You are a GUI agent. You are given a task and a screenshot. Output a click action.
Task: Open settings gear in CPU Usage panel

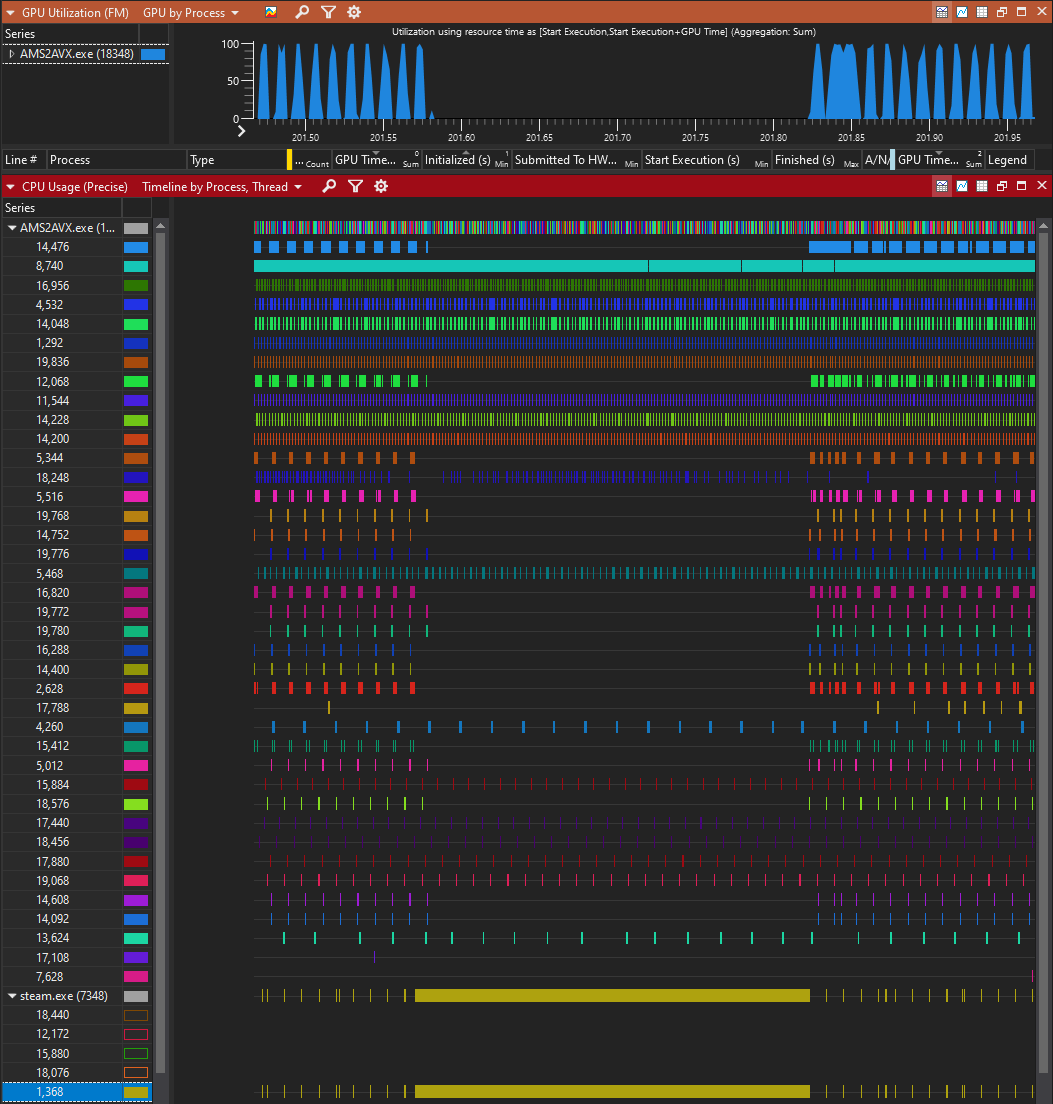pos(381,187)
